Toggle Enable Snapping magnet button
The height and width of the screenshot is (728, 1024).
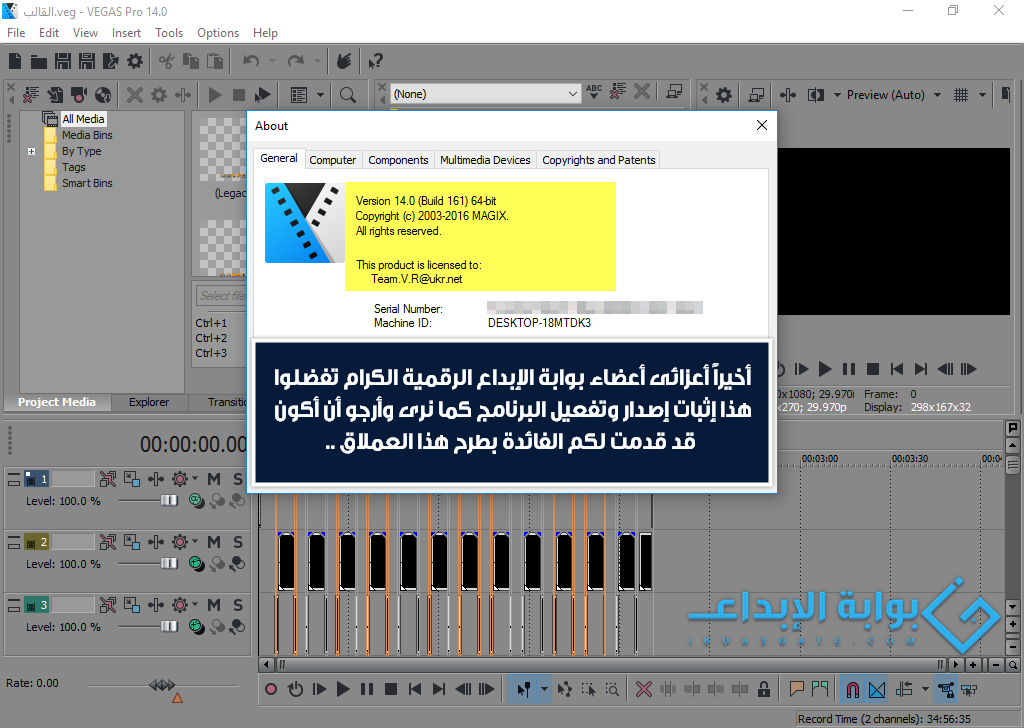[x=853, y=689]
